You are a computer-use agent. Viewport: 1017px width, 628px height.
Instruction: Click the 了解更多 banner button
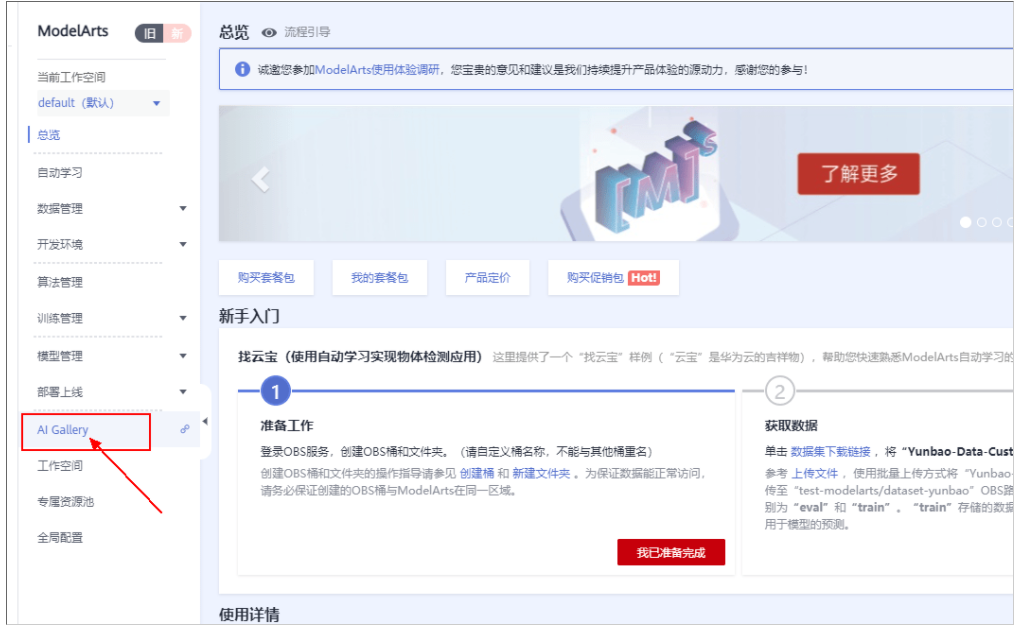click(x=858, y=174)
